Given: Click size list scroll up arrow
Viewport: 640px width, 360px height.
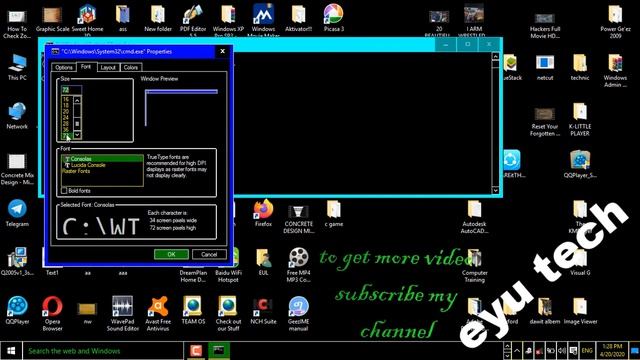Looking at the screenshot, I should (x=77, y=100).
